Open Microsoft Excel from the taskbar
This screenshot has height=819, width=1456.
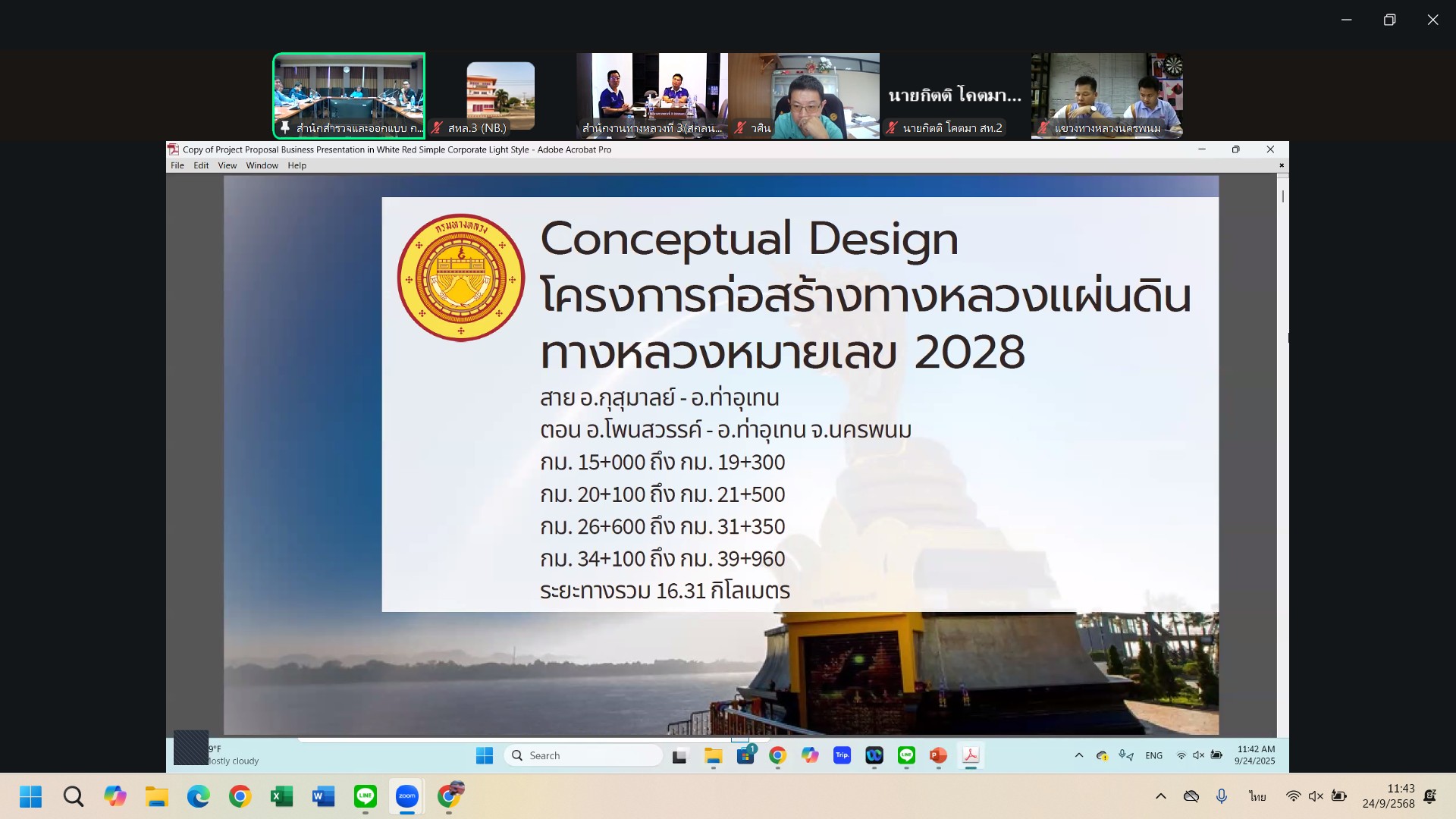click(281, 796)
